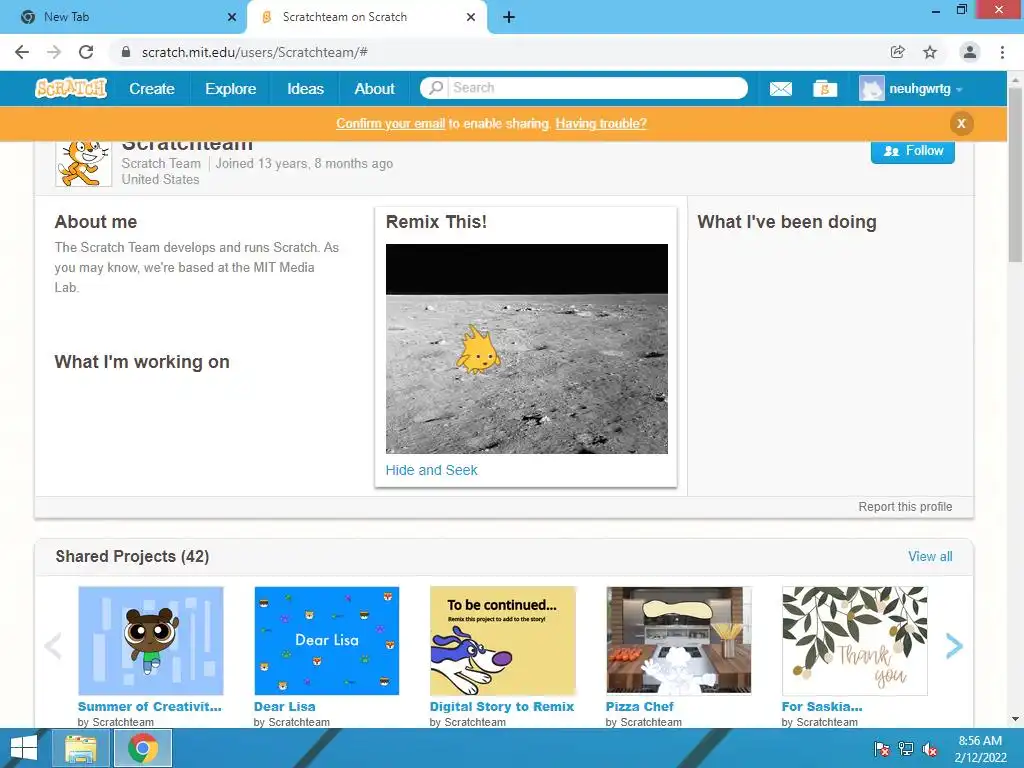The image size is (1024, 768).
Task: Click the muted volume tray icon
Action: coord(930,749)
